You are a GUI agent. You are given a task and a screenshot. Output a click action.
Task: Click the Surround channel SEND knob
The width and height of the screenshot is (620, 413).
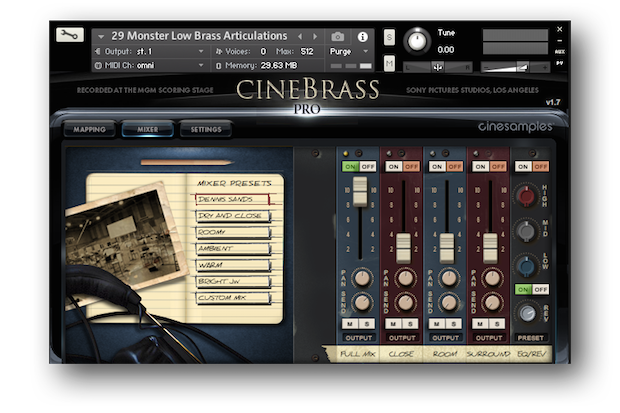(x=492, y=303)
